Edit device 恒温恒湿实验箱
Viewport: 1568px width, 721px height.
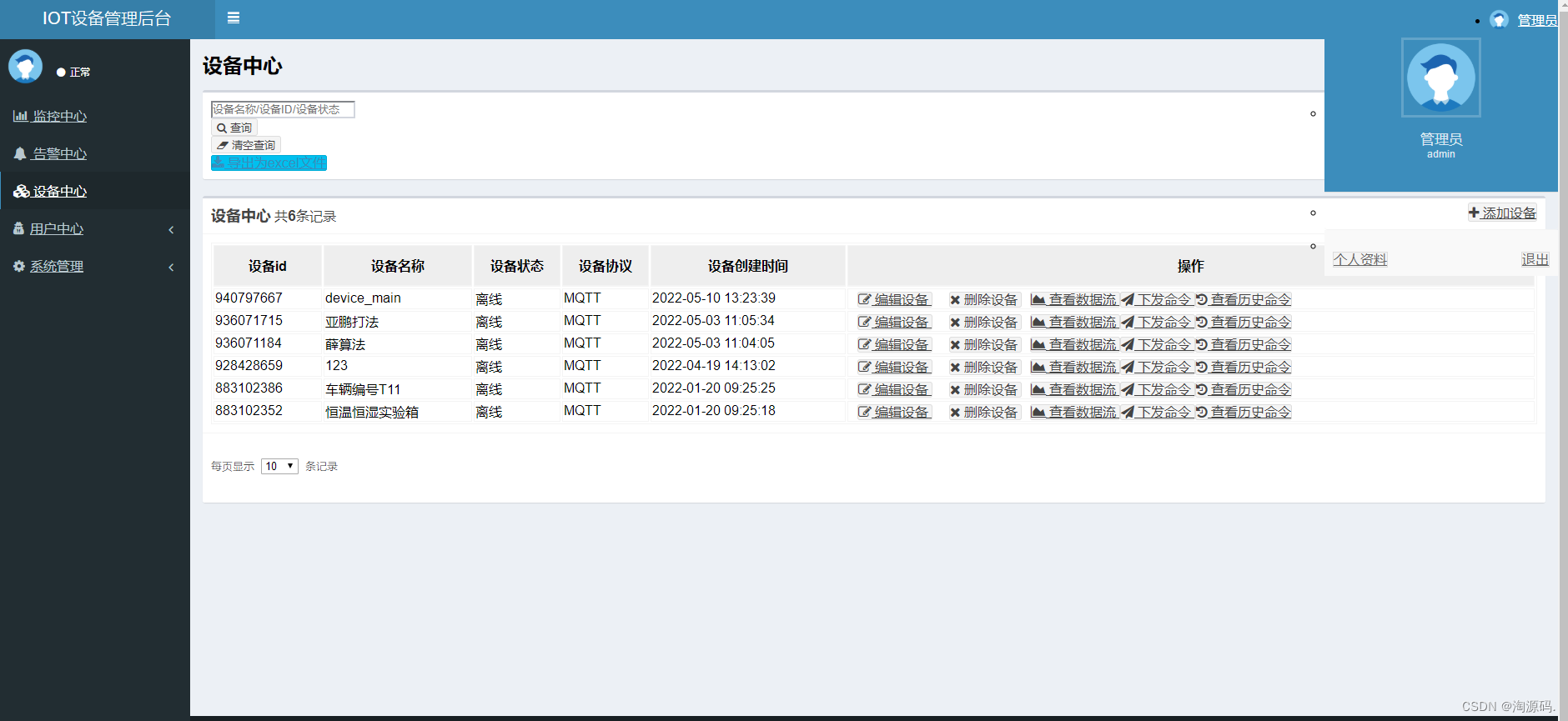pos(894,412)
